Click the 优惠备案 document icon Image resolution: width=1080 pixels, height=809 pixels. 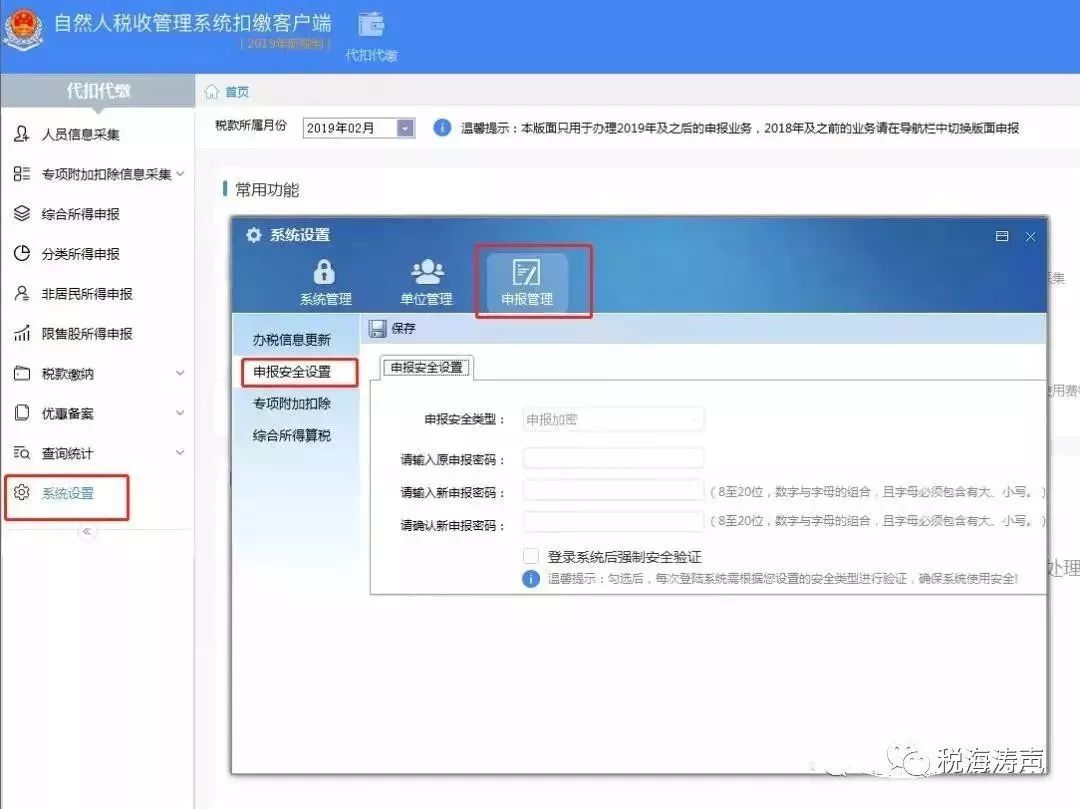[21, 413]
